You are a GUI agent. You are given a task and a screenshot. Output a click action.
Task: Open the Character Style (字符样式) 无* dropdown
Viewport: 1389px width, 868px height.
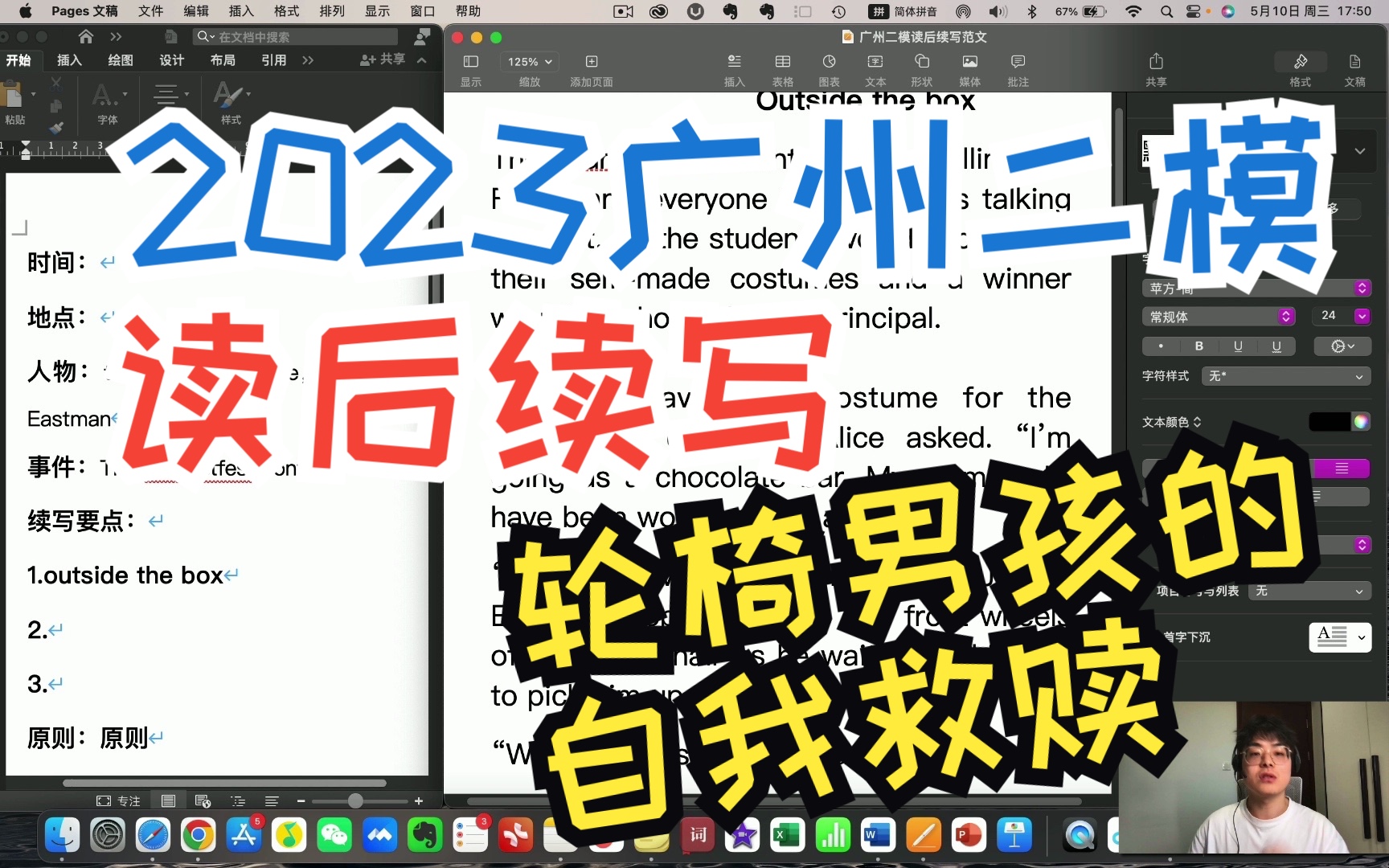click(x=1285, y=376)
